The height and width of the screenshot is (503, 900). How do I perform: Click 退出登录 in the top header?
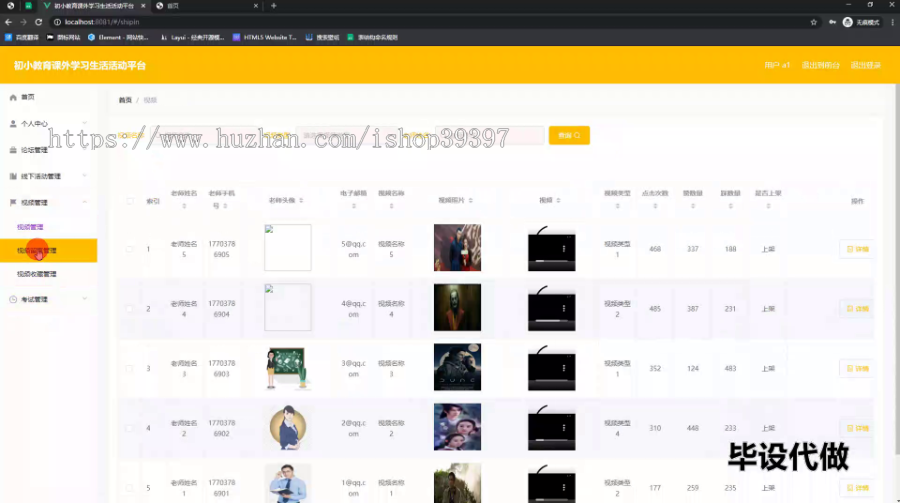(x=866, y=65)
